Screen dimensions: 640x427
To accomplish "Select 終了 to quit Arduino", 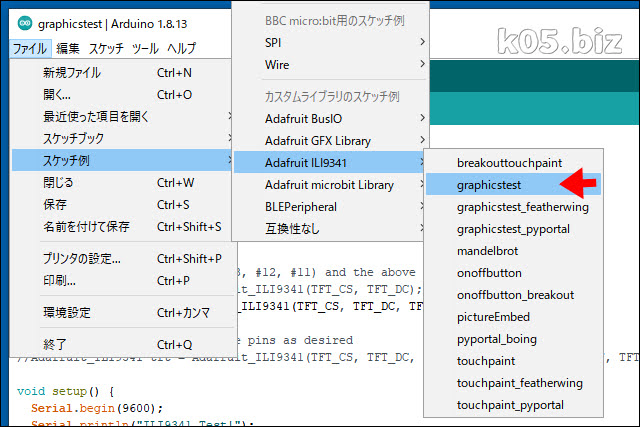I will tap(122, 345).
